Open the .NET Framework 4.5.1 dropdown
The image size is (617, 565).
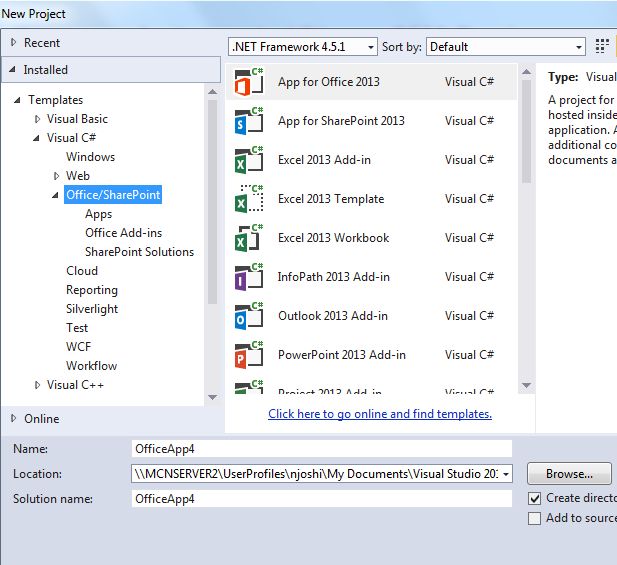click(303, 47)
